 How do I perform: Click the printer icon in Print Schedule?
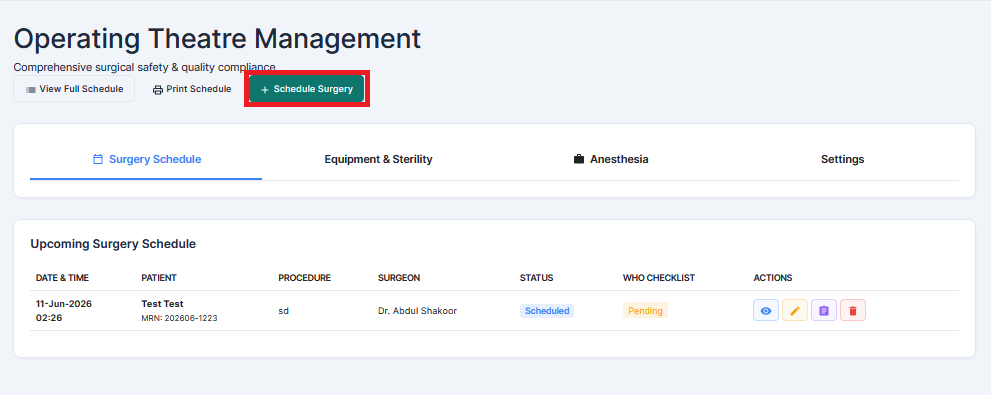click(x=158, y=90)
